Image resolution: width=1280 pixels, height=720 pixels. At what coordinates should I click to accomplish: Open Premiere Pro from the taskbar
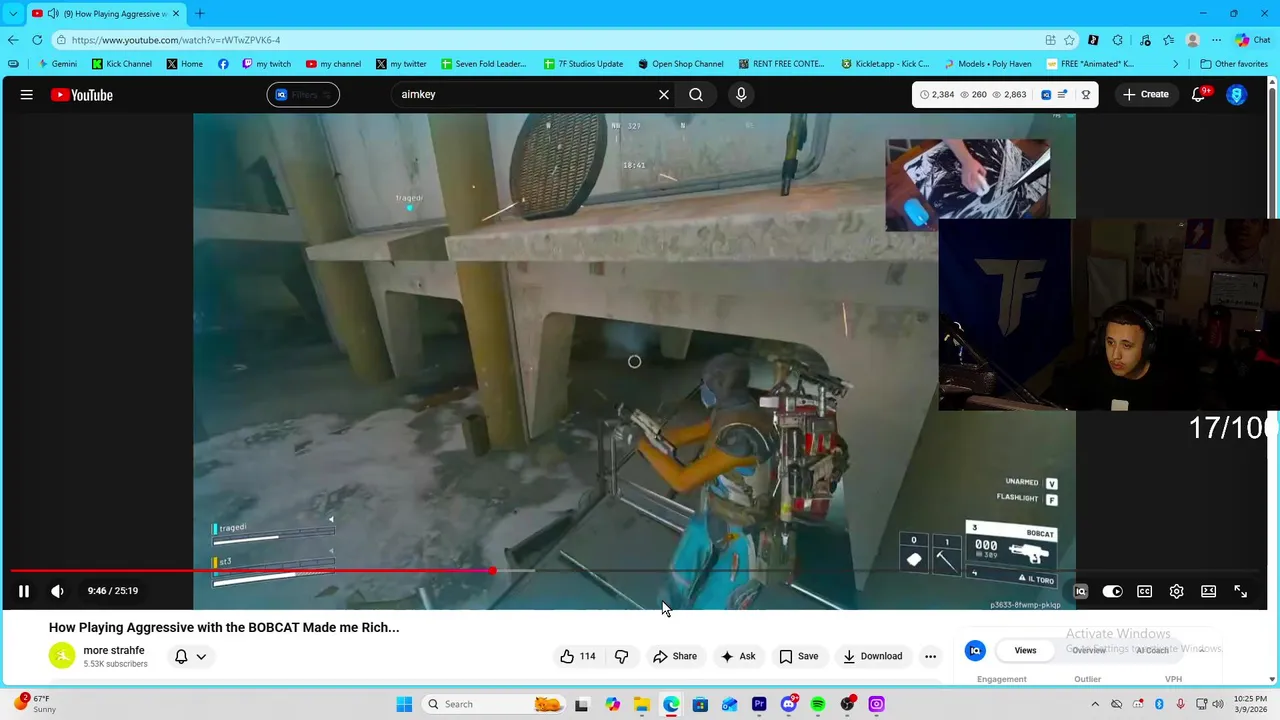point(759,704)
